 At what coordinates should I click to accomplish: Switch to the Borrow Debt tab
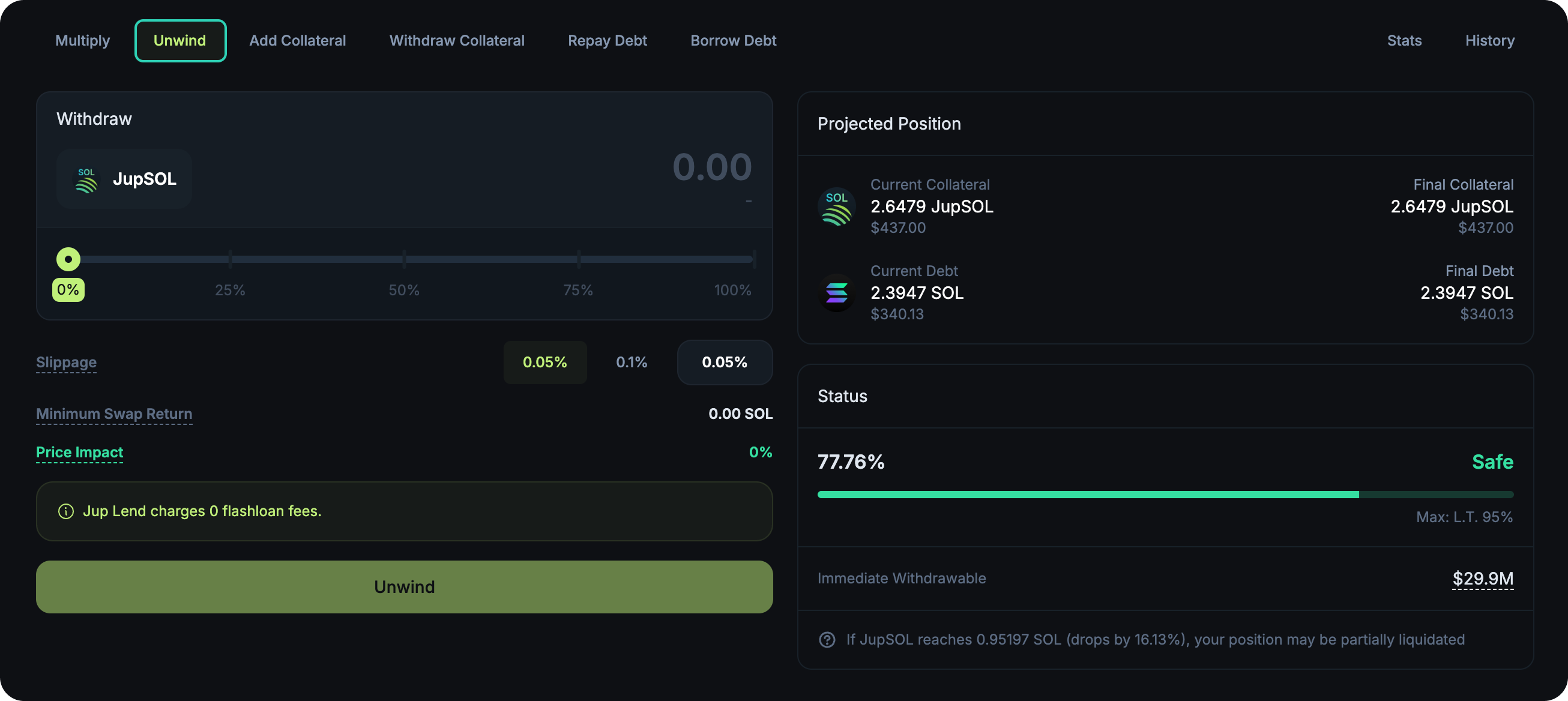click(x=733, y=41)
